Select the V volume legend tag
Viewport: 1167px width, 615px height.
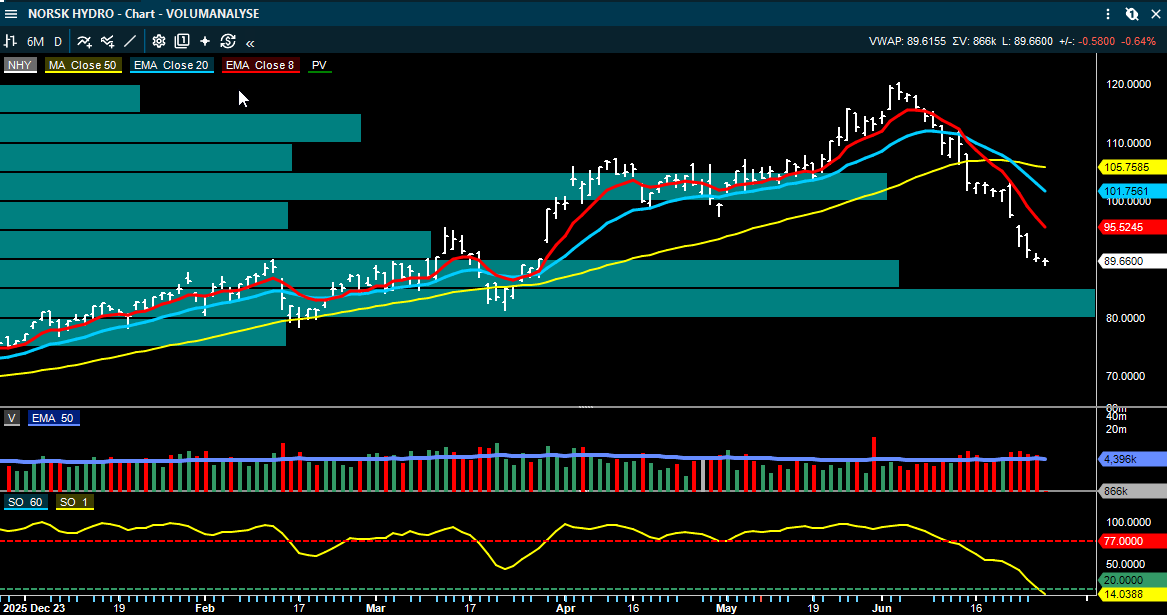click(x=11, y=418)
